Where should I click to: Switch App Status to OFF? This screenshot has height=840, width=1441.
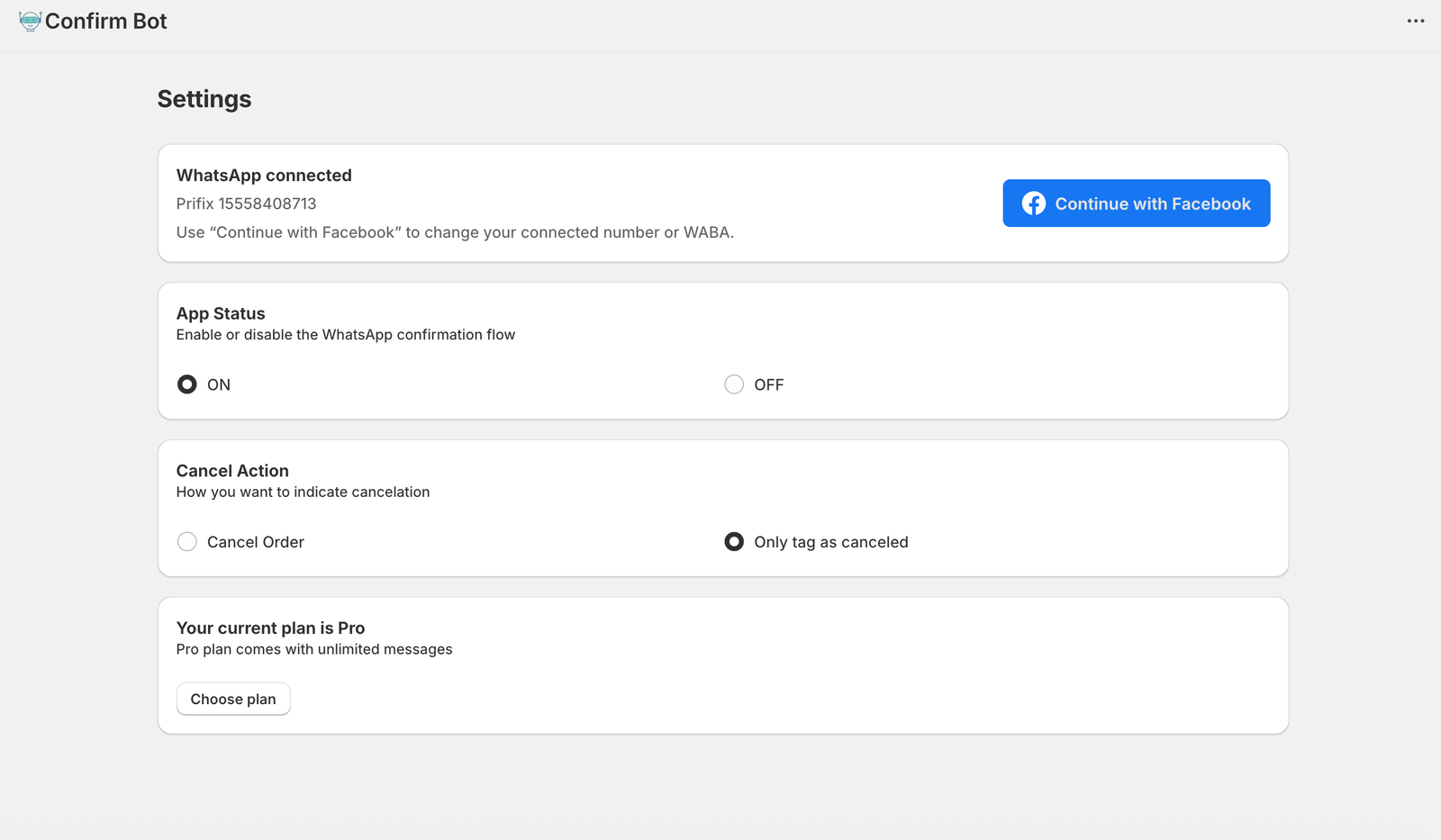coord(734,384)
